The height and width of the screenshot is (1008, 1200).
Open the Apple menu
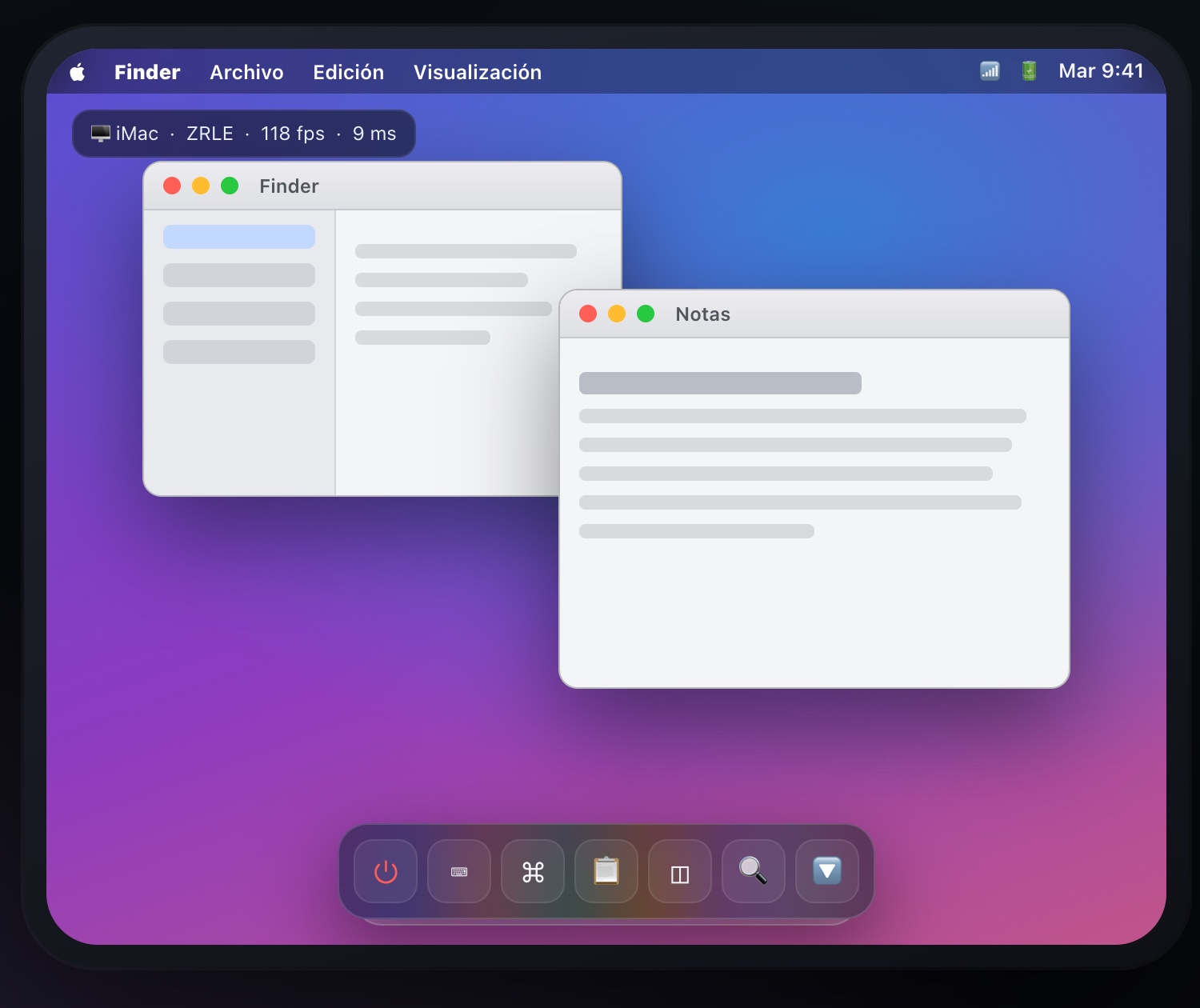78,72
